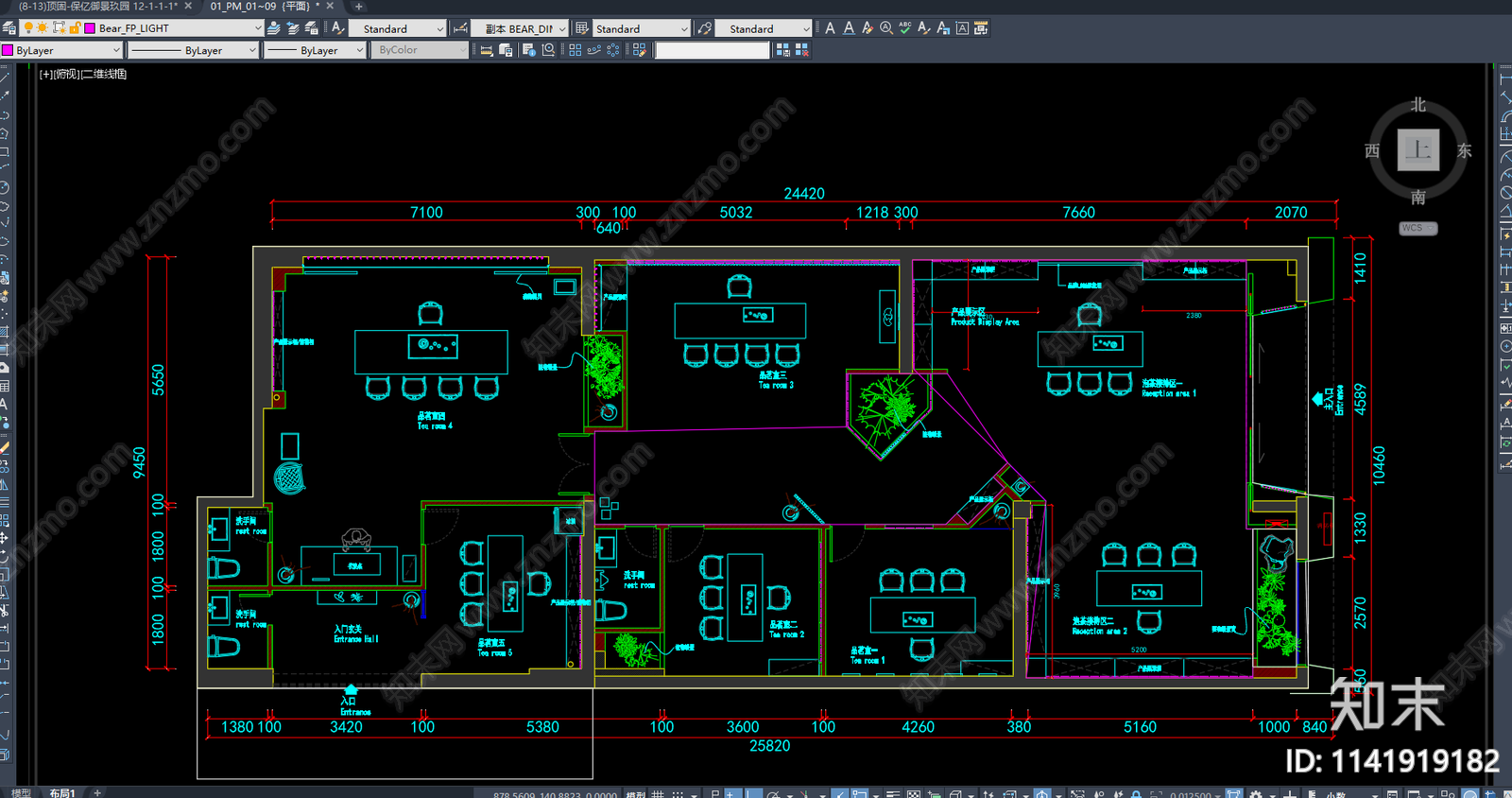Open the Find Text magnifier icon
This screenshot has width=1512, height=798.
pyautogui.click(x=886, y=28)
